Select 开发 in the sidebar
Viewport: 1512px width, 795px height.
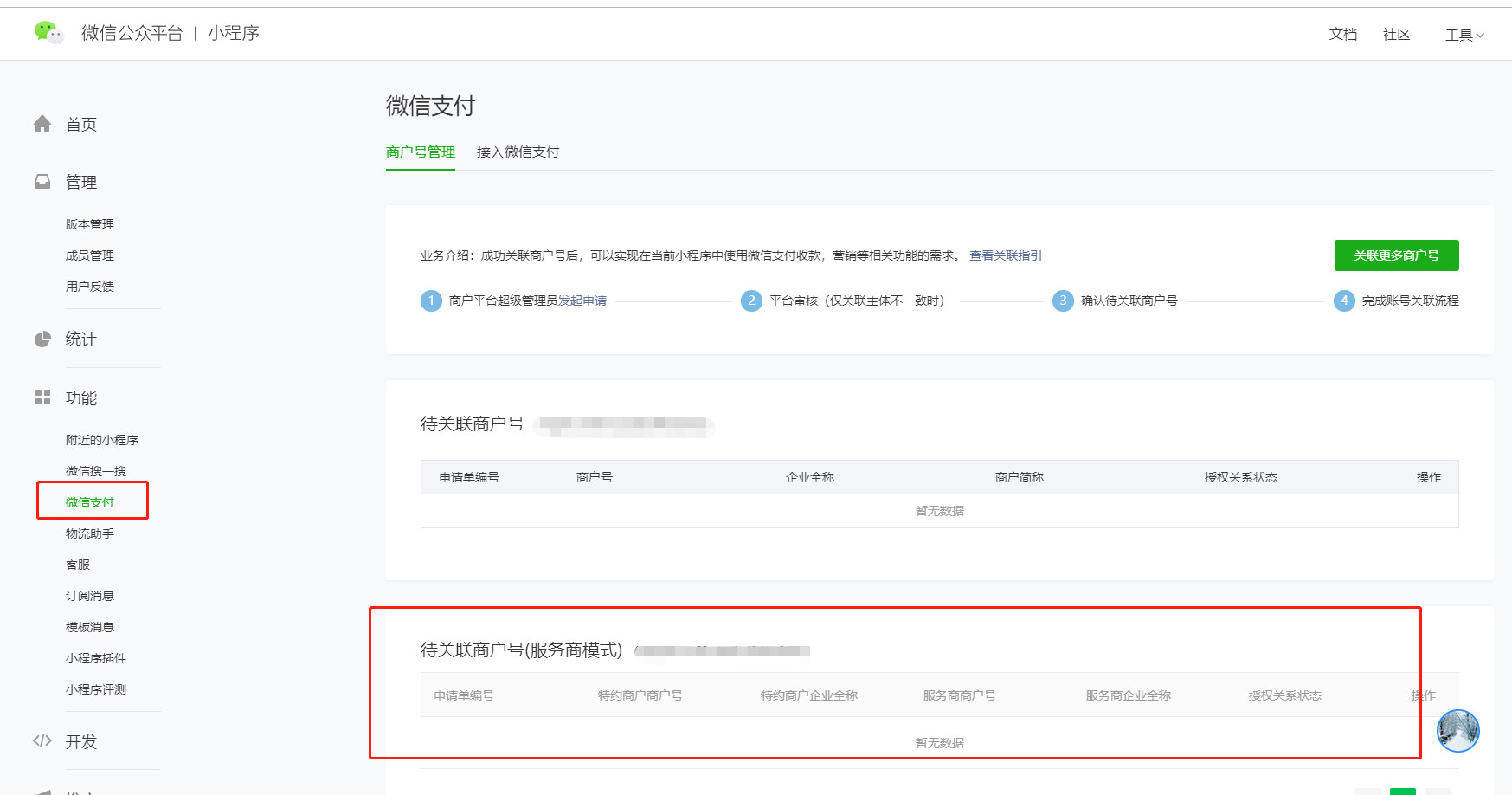(x=81, y=742)
